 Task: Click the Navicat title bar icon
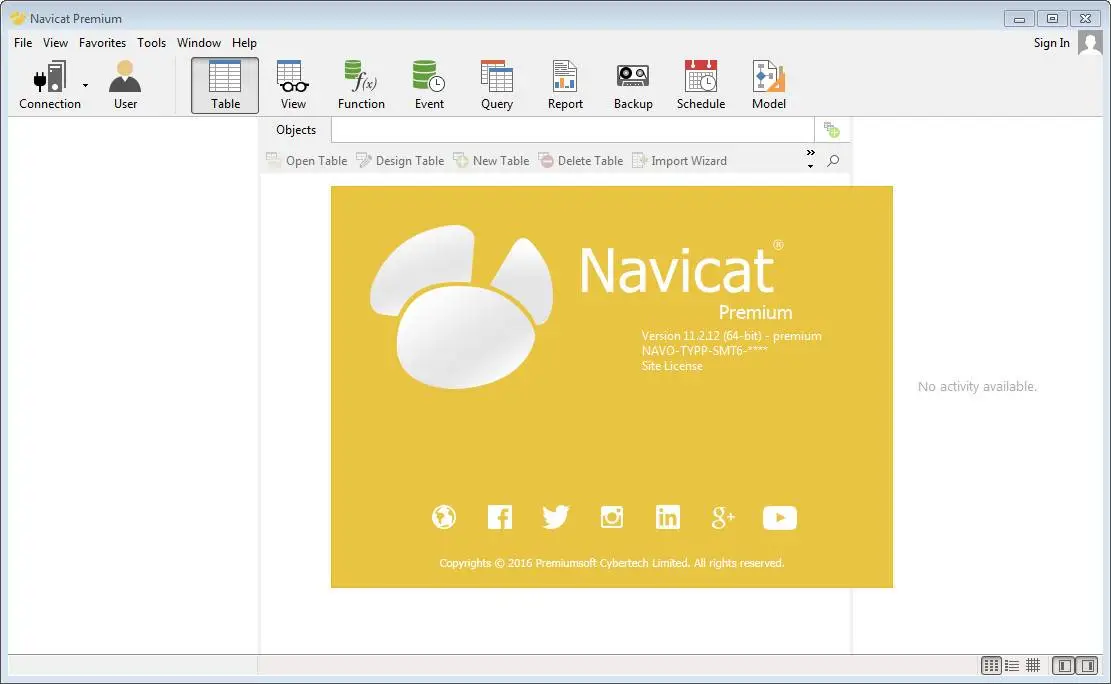(x=18, y=18)
